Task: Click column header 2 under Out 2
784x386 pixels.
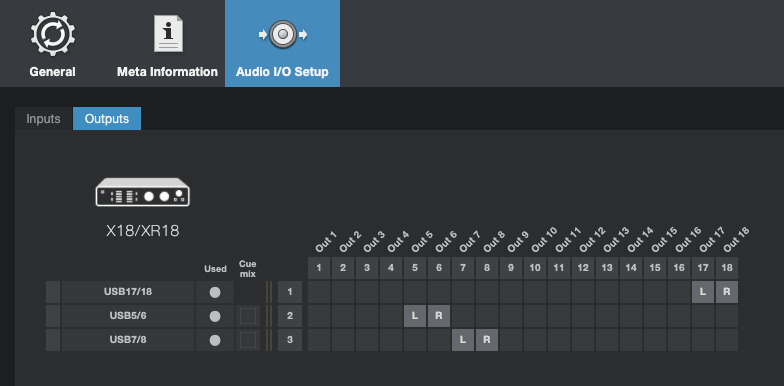Action: (343, 268)
